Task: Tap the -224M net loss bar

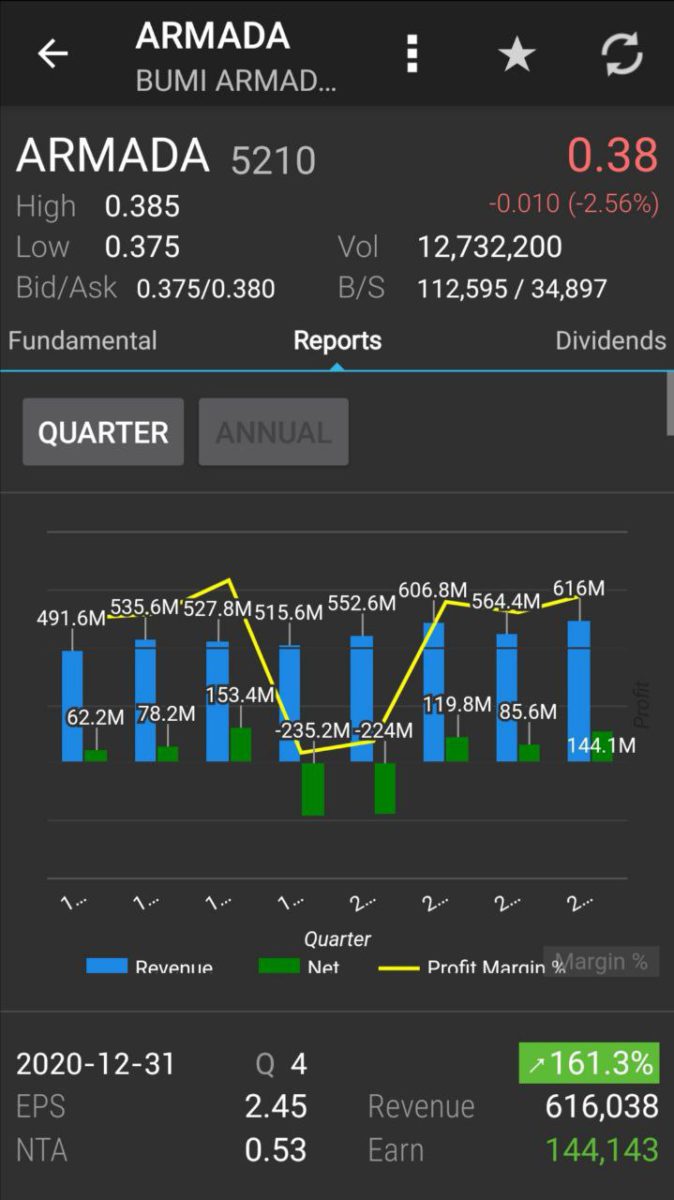Action: pos(385,788)
